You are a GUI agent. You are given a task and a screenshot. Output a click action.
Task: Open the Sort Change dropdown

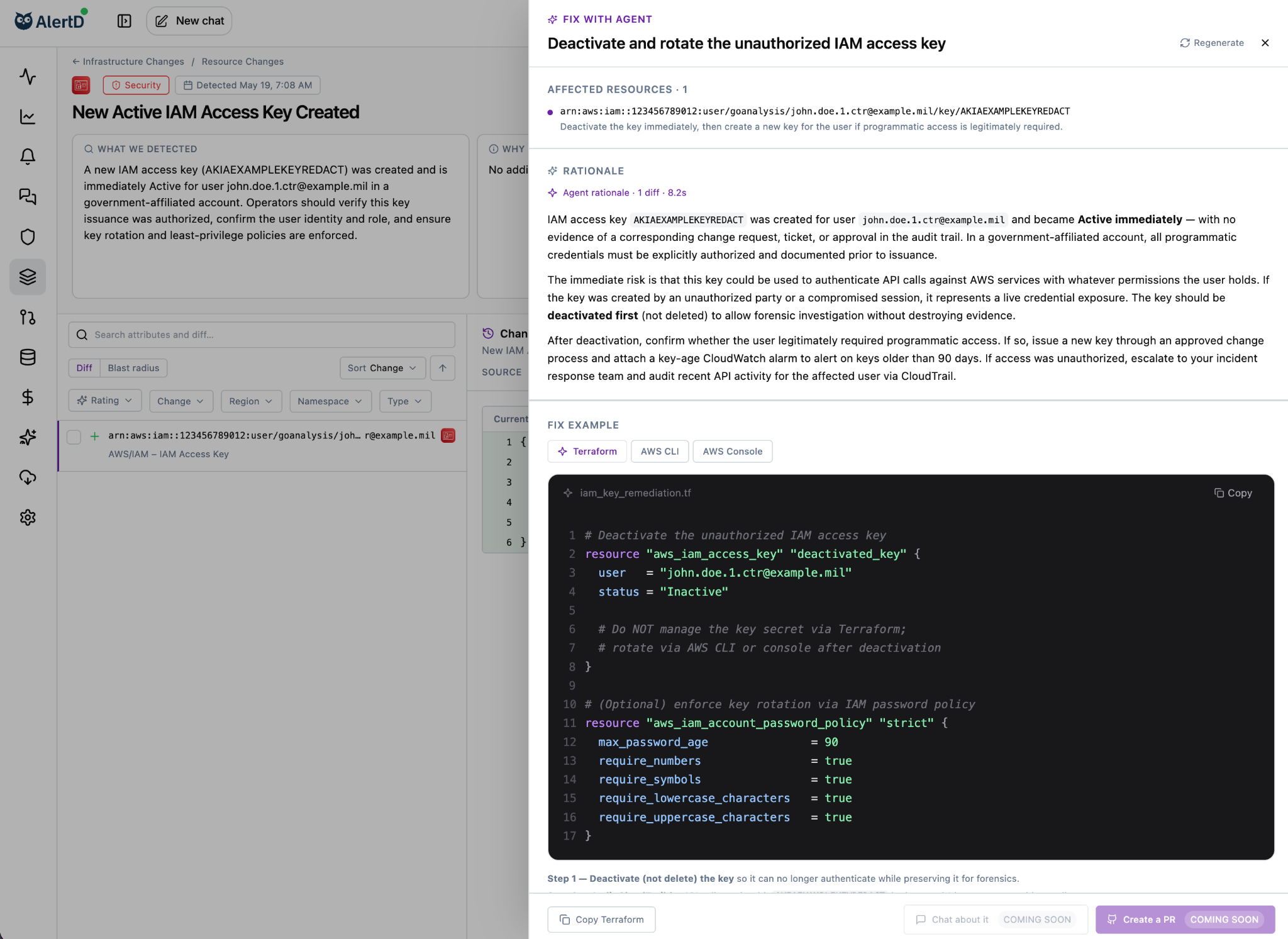382,368
